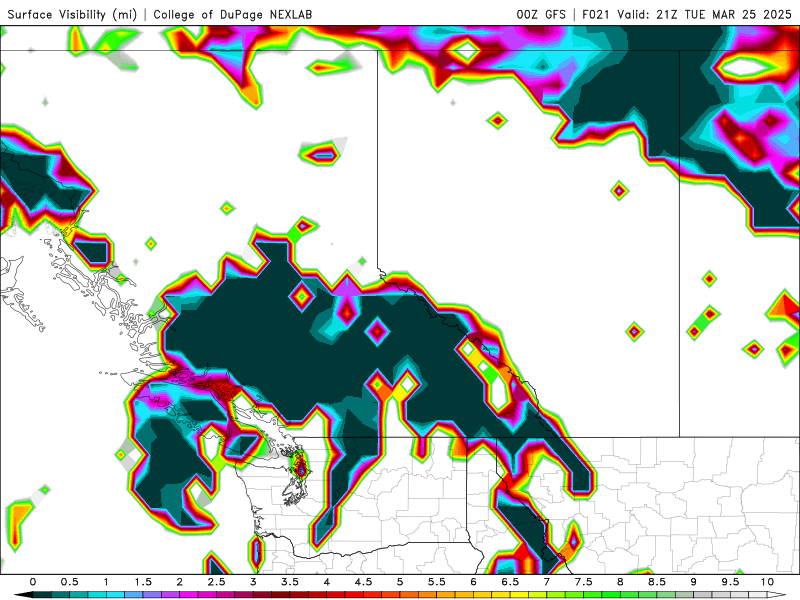Image resolution: width=800 pixels, height=600 pixels.
Task: Click the 'College of DuPage NEXLAB' label
Action: pyautogui.click(x=233, y=14)
